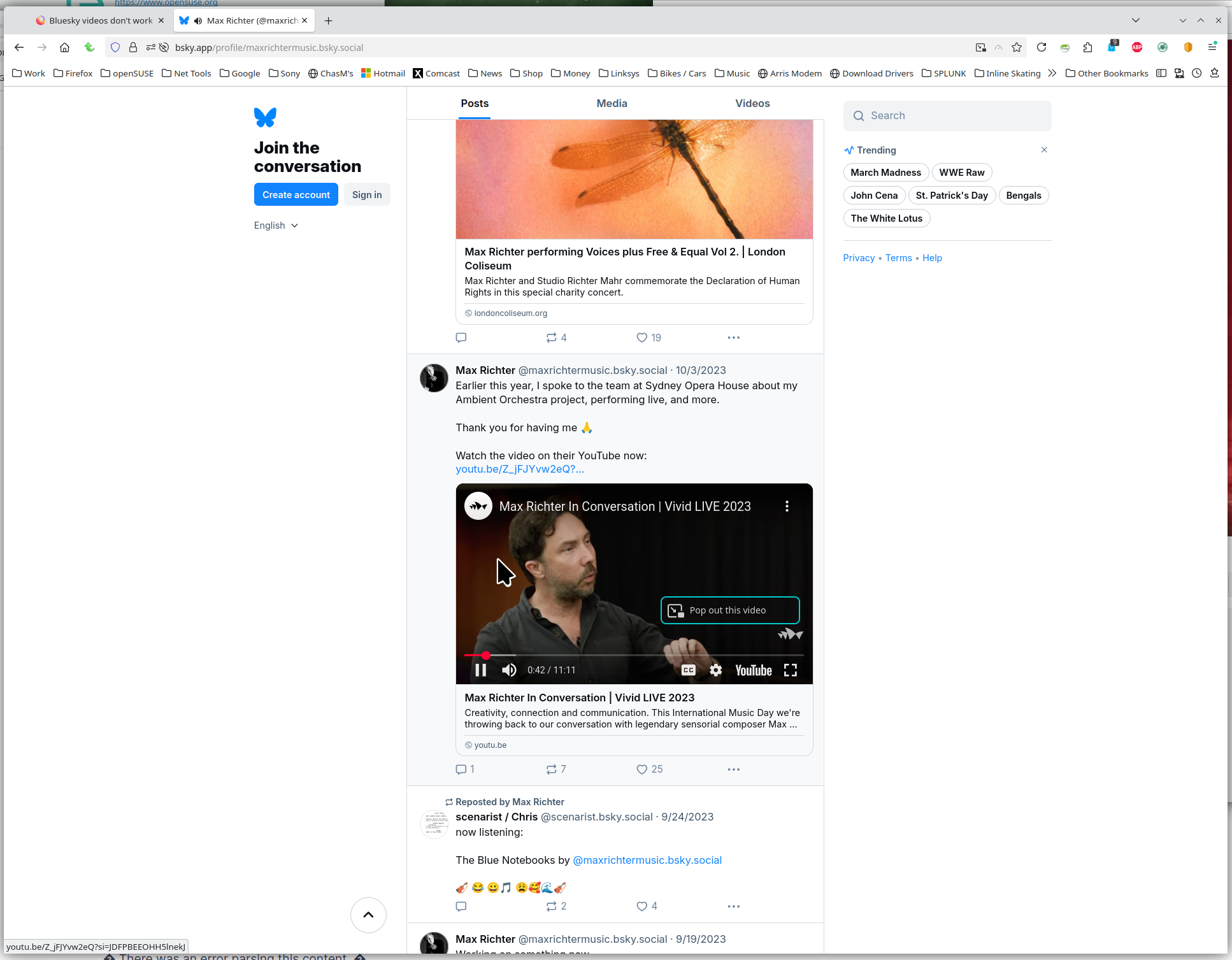Enter fullscreen on the YouTube video
The image size is (1232, 960).
(791, 670)
